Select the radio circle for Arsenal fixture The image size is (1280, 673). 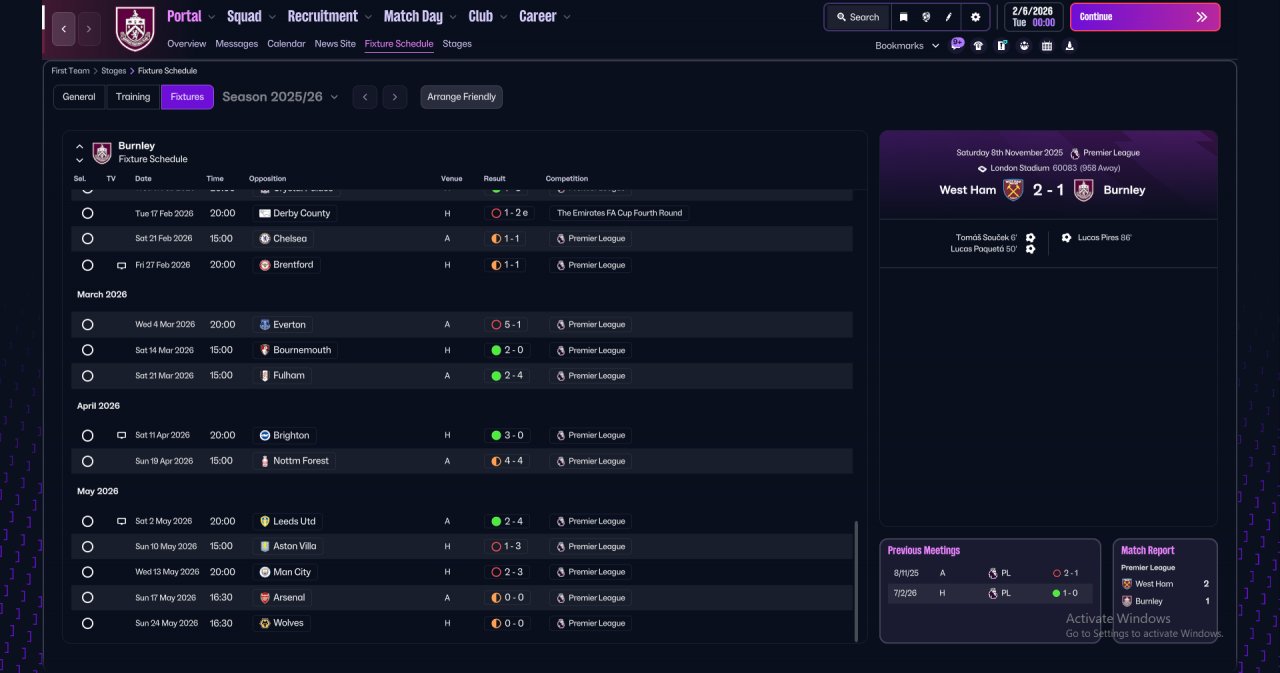(87, 598)
